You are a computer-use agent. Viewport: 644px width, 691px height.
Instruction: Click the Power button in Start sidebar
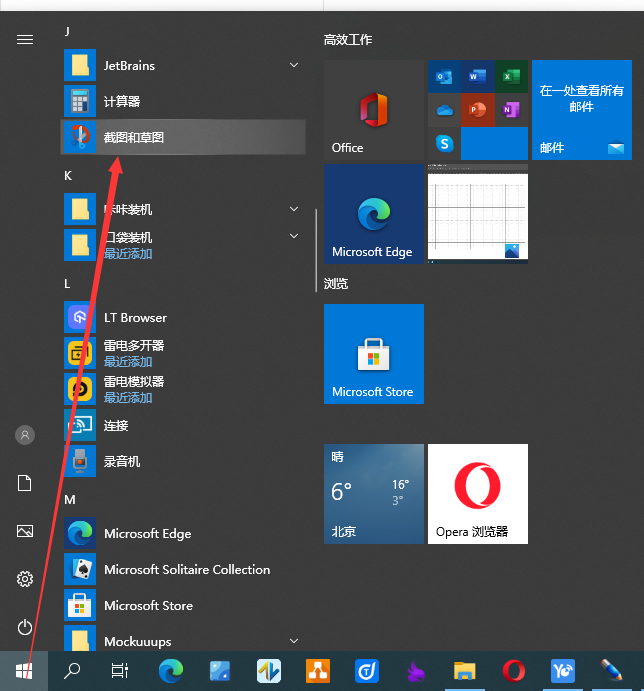click(x=25, y=627)
